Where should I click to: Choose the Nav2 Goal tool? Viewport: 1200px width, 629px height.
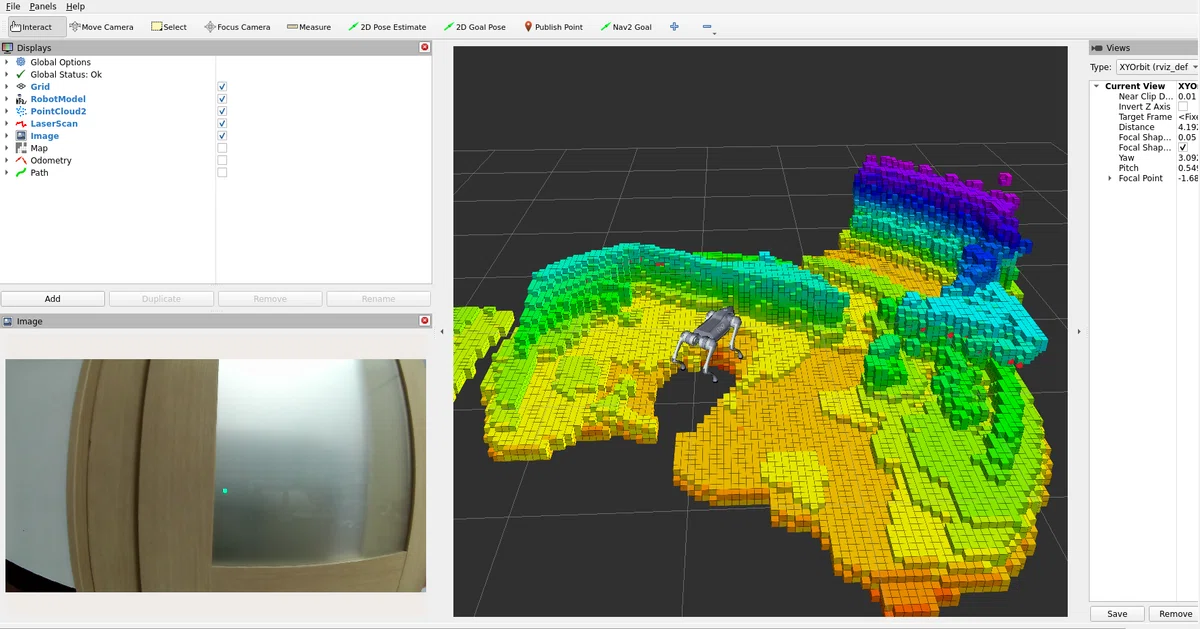pos(625,27)
